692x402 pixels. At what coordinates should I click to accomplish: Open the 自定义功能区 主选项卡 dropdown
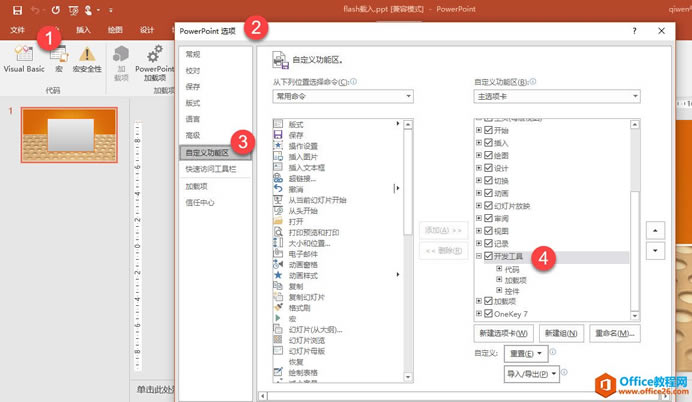point(557,96)
